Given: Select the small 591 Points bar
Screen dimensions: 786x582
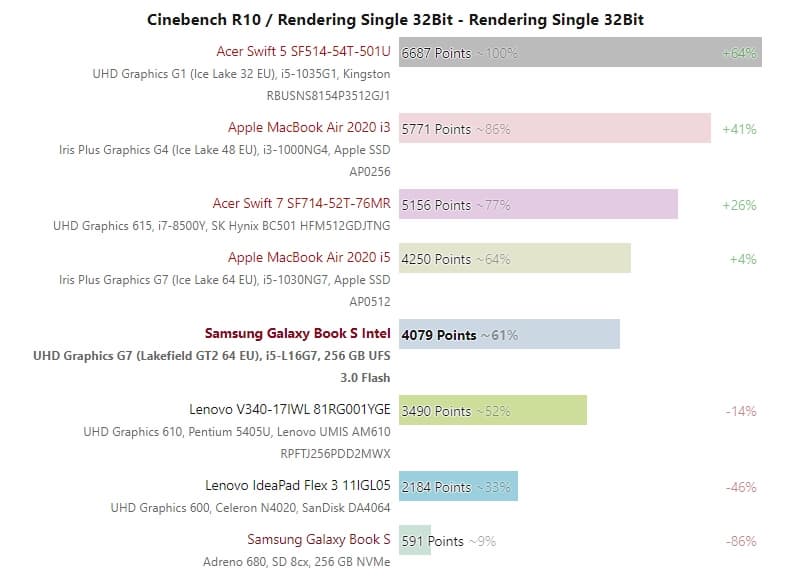Looking at the screenshot, I should tap(414, 540).
